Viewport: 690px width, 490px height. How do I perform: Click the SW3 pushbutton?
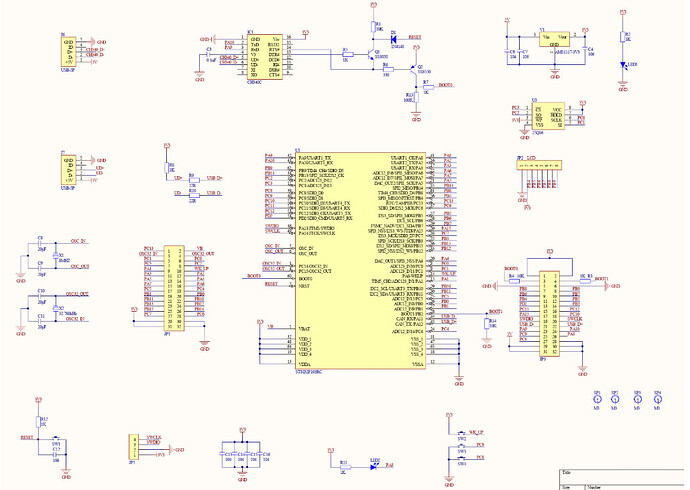462,446
